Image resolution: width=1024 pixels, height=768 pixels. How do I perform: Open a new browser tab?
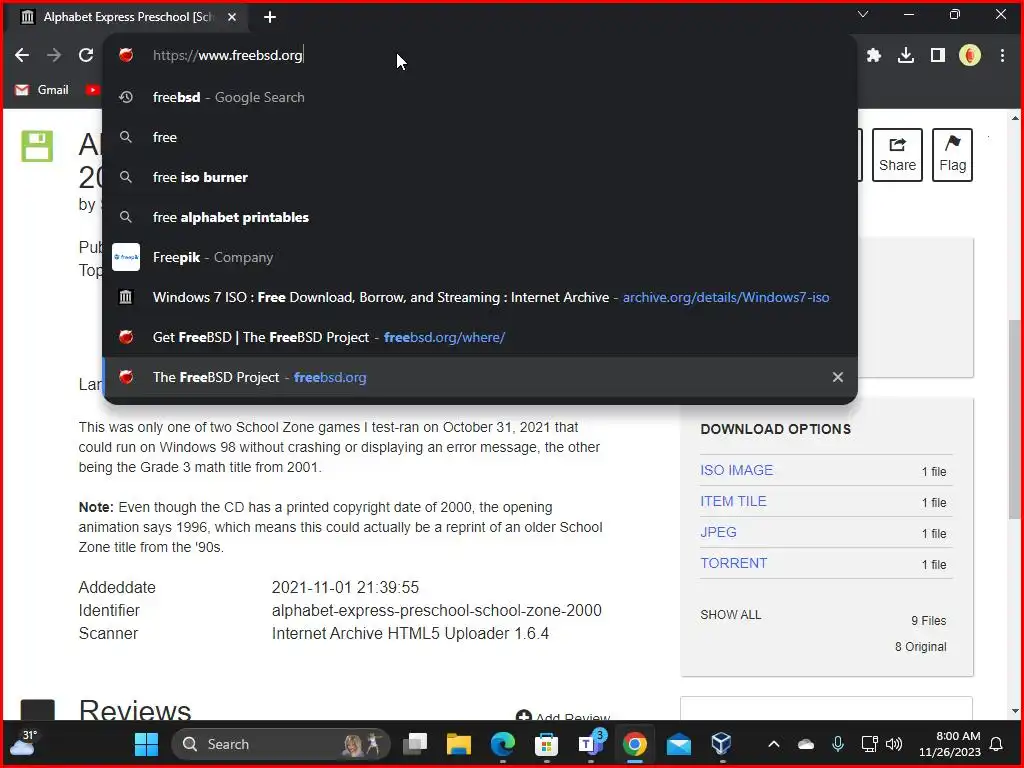coord(270,18)
